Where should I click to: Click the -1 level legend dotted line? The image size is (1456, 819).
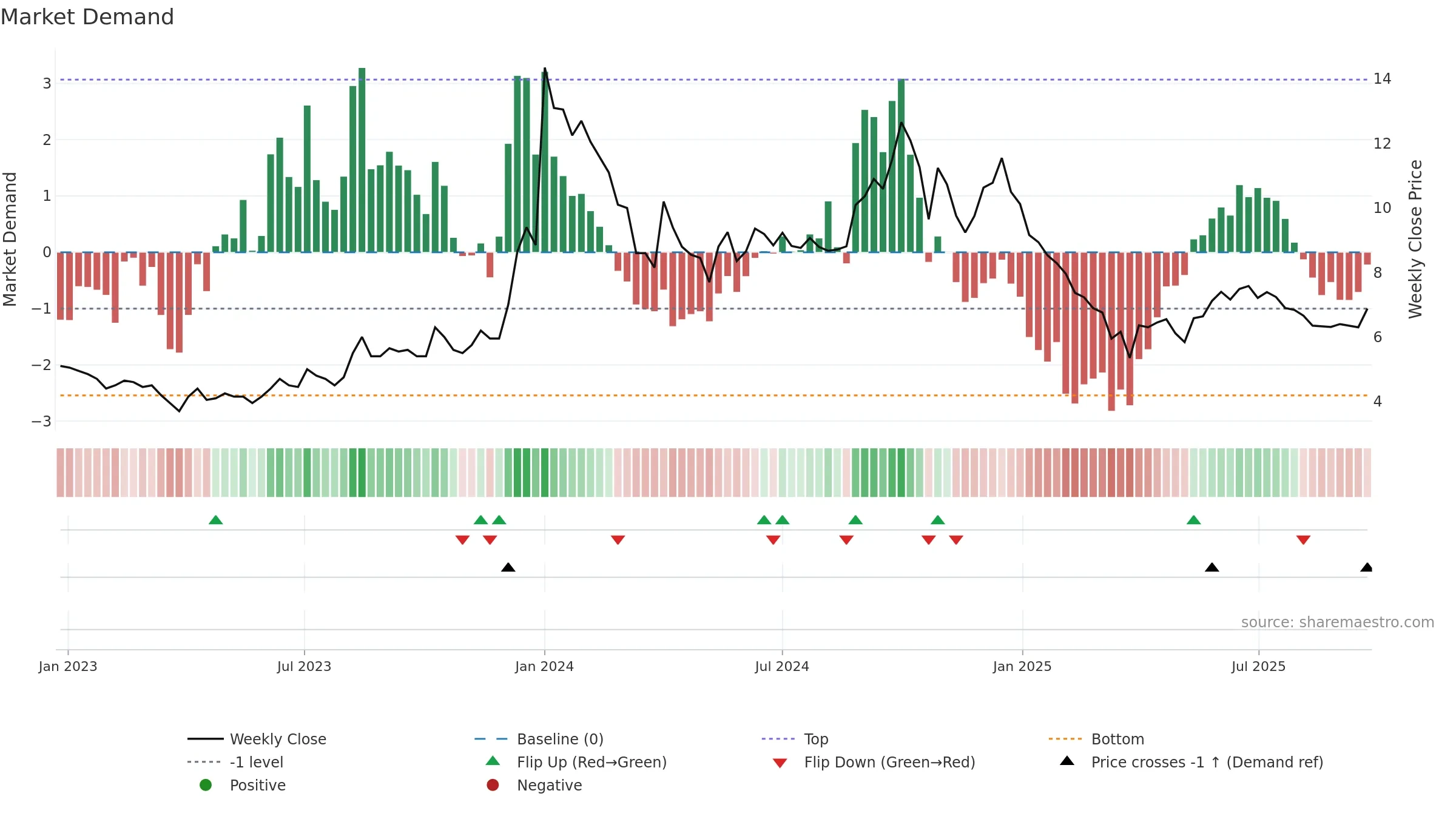pos(204,762)
